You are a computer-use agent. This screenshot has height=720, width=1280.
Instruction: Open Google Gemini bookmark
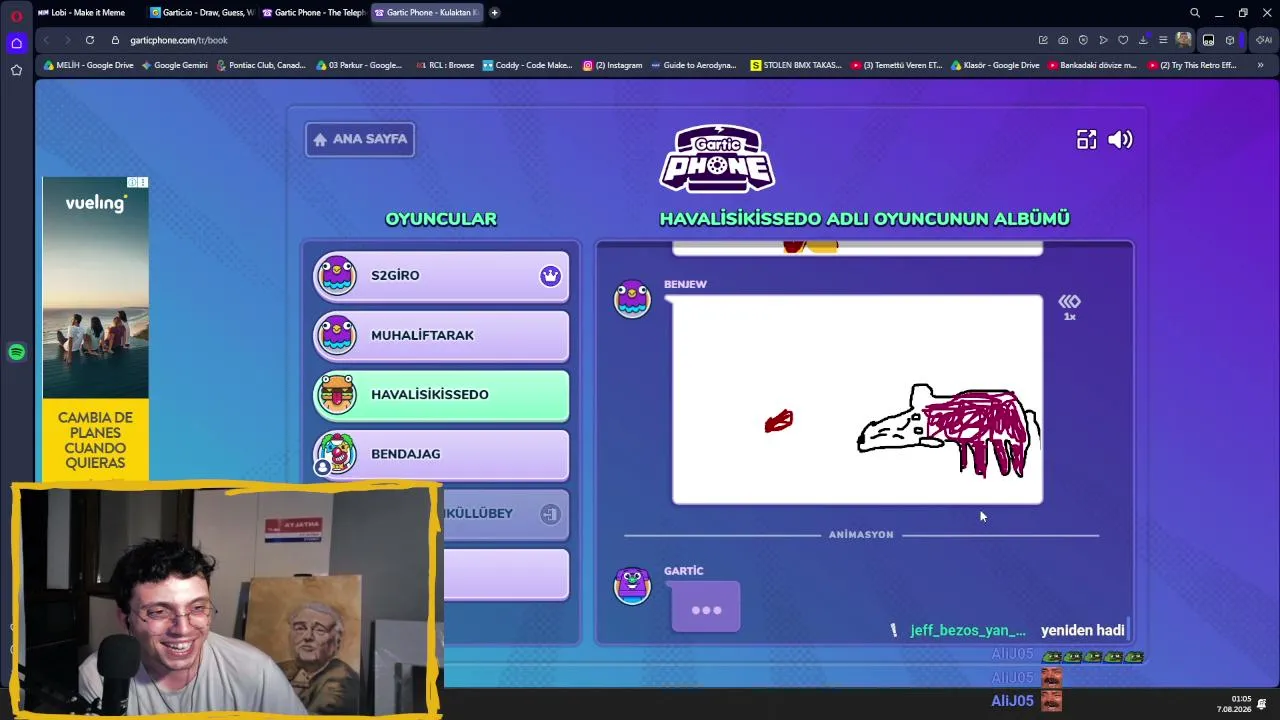(x=175, y=65)
